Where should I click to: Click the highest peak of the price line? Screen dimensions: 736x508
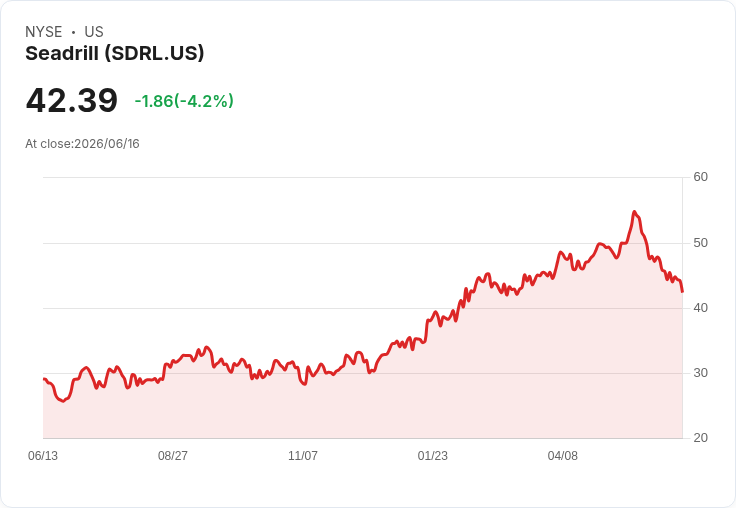point(634,212)
